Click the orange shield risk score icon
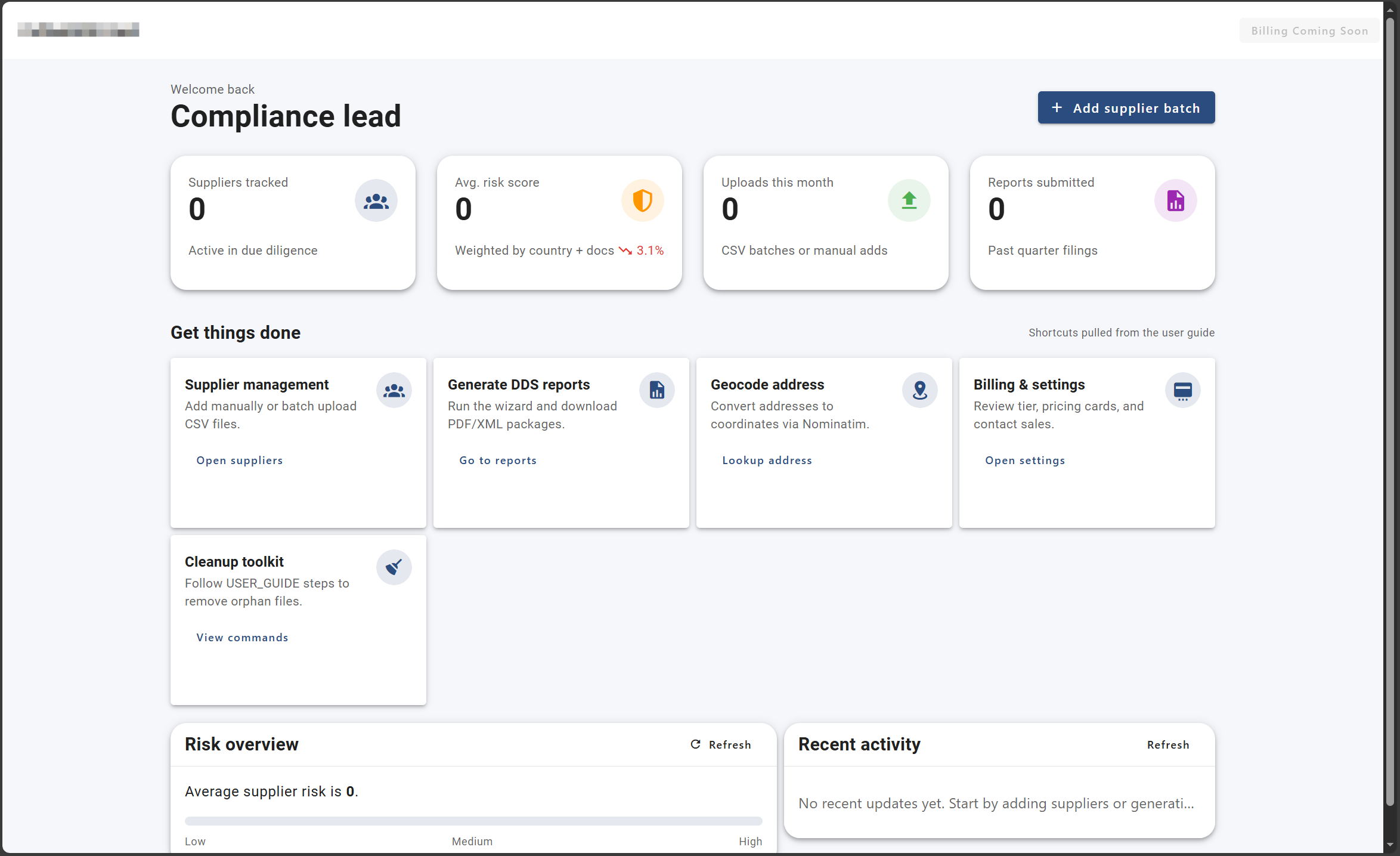This screenshot has width=1400, height=856. (642, 201)
